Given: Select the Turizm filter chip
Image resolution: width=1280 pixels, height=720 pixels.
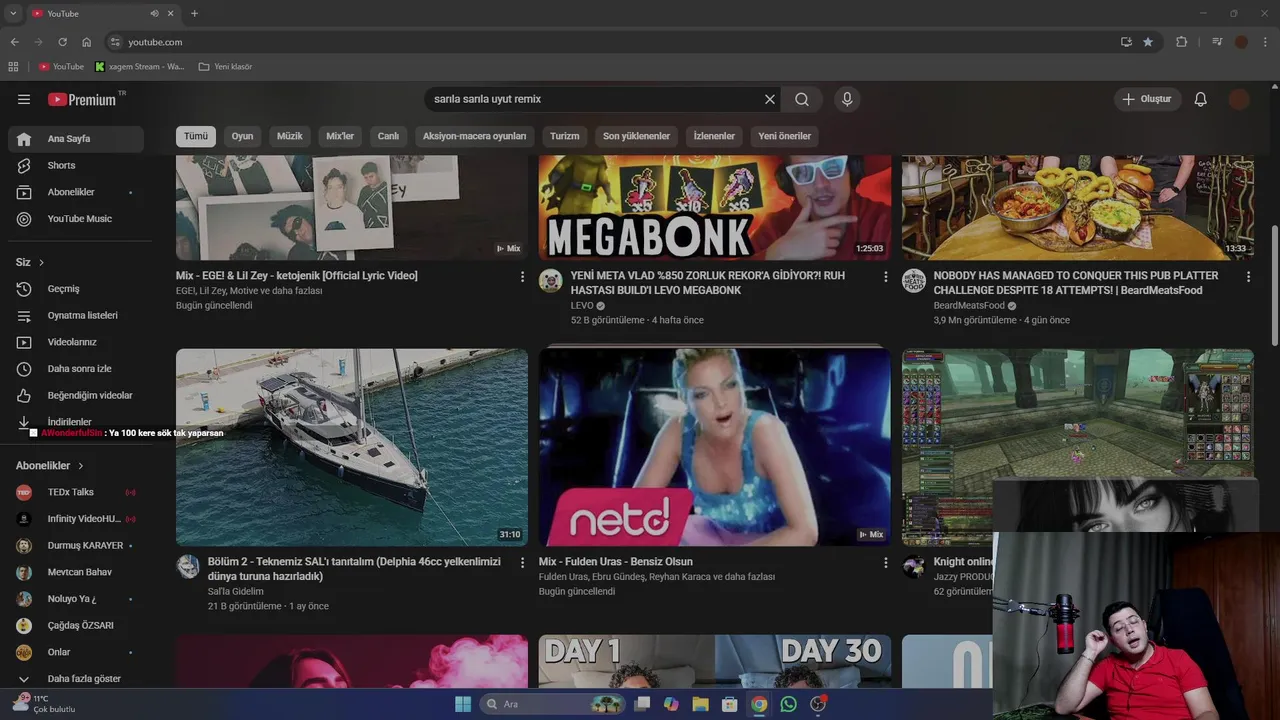Looking at the screenshot, I should point(565,136).
